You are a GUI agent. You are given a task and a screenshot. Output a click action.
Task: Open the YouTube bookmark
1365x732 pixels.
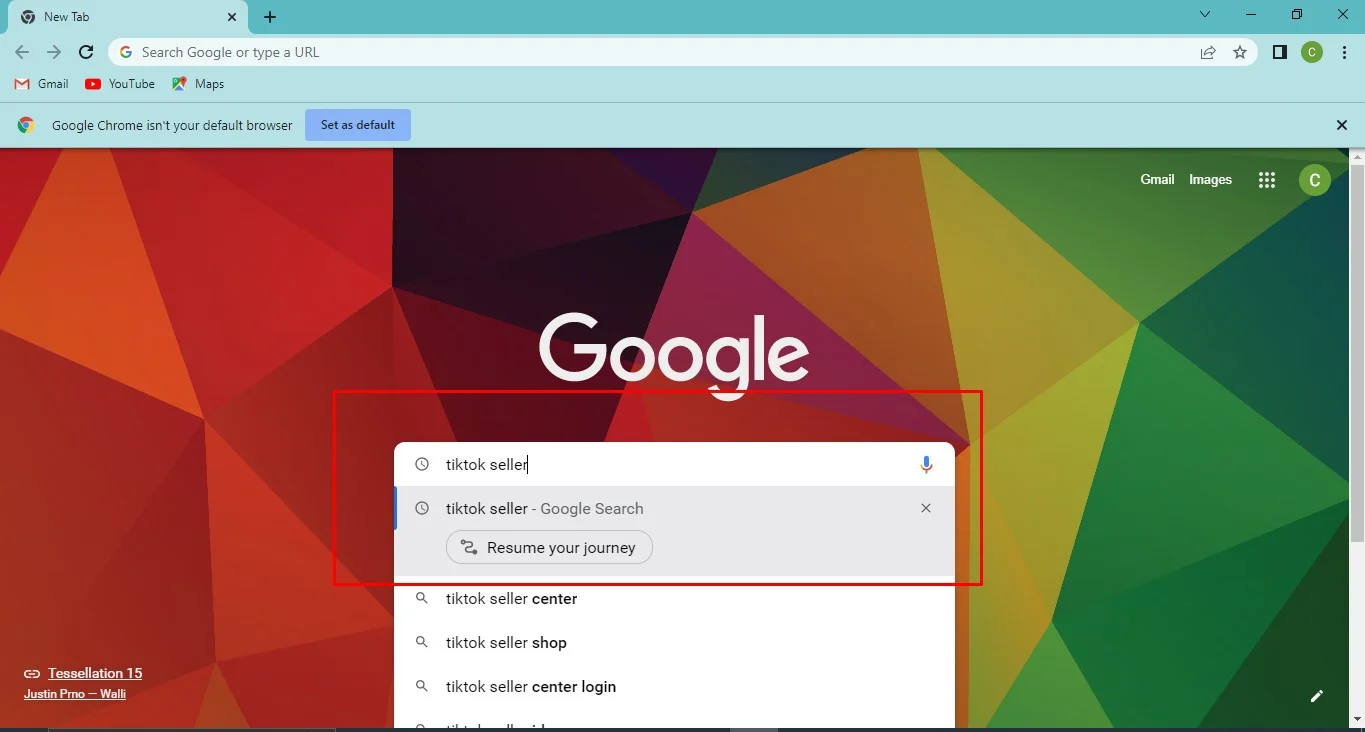tap(120, 84)
